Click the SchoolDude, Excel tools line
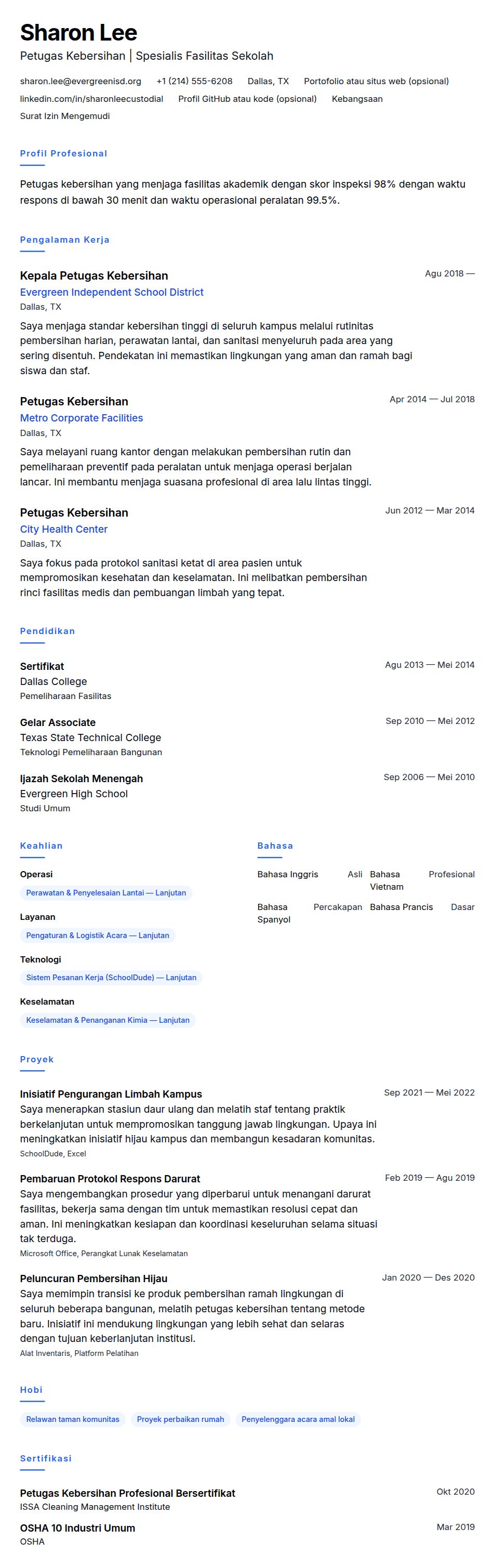495x1568 pixels. pyautogui.click(x=53, y=1153)
